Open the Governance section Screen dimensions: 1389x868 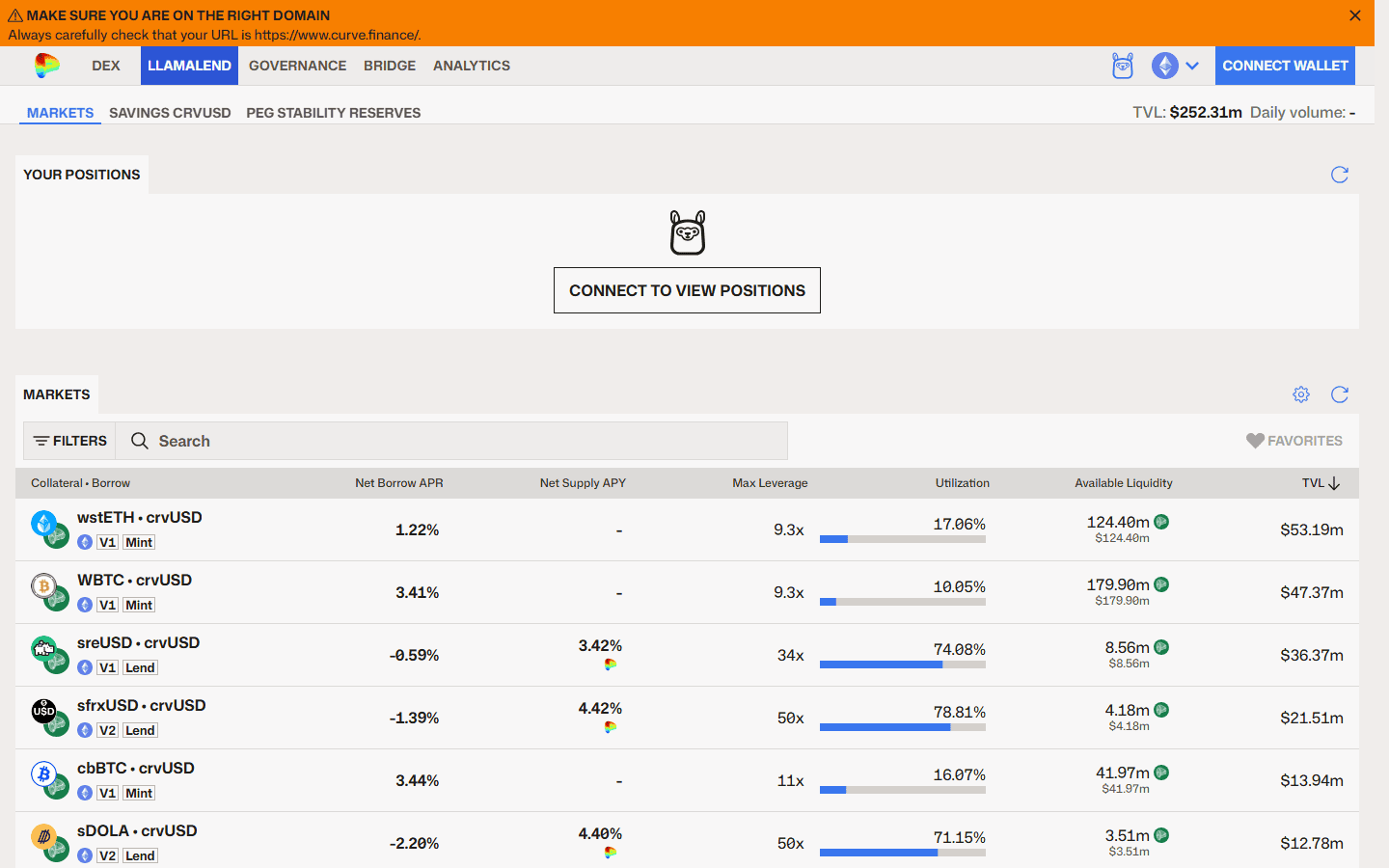[297, 66]
